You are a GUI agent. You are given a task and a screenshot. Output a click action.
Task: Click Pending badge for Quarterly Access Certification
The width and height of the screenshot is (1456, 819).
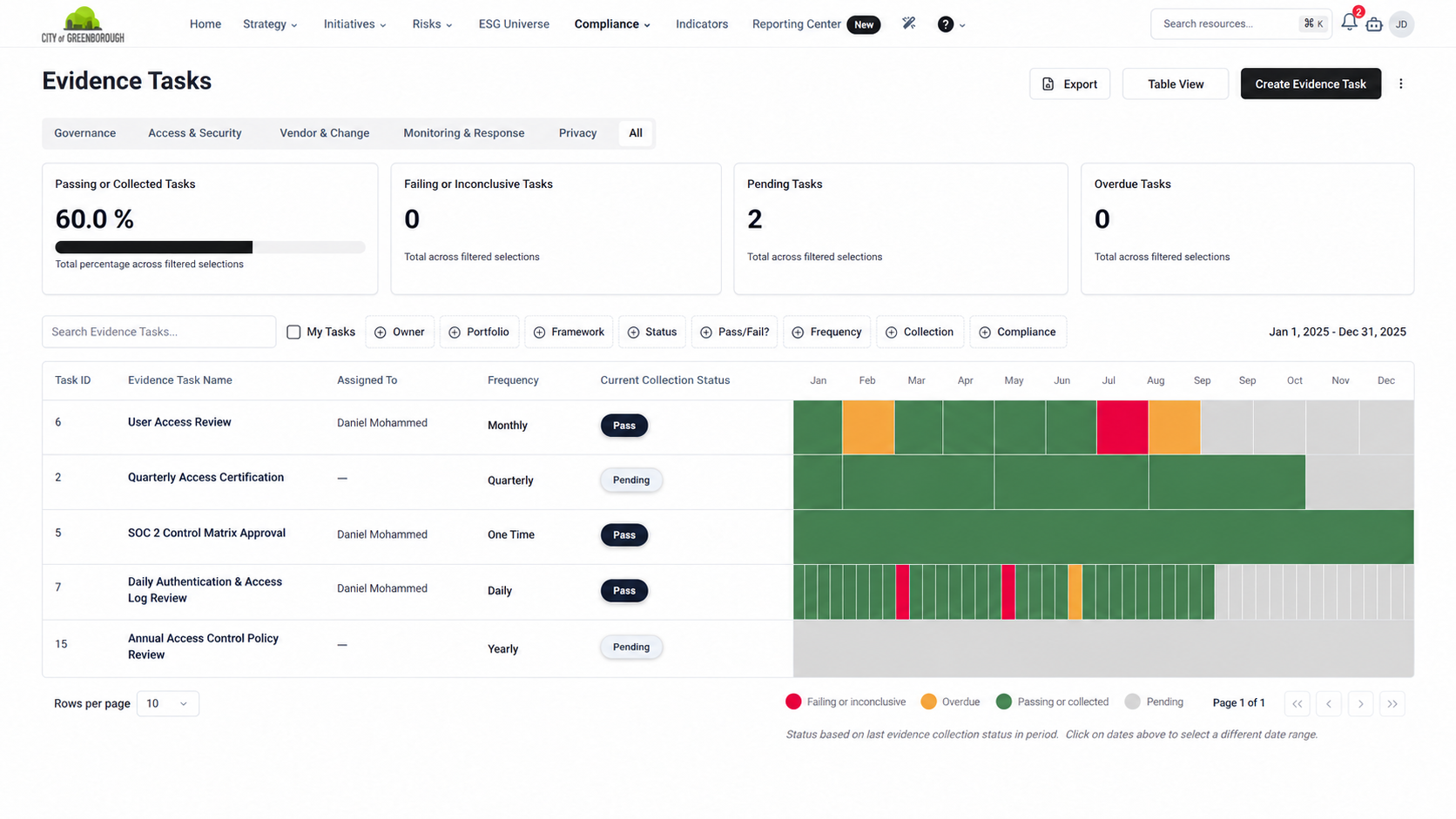(631, 480)
